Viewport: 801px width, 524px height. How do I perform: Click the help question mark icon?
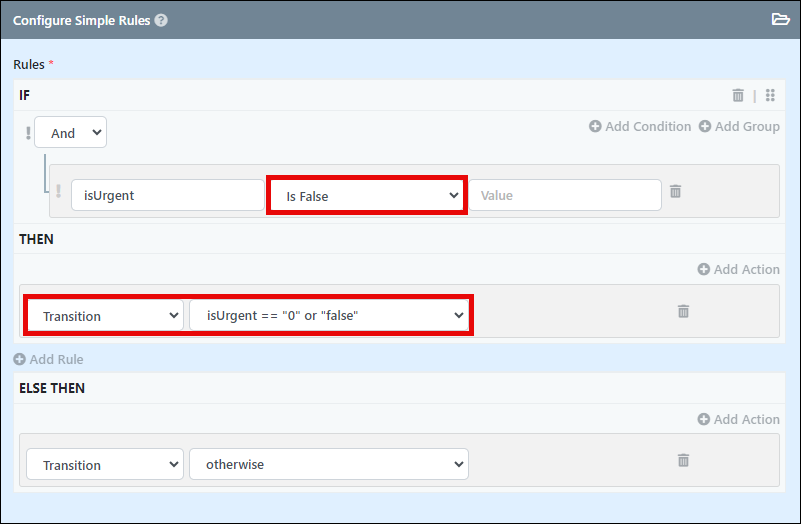pos(161,20)
